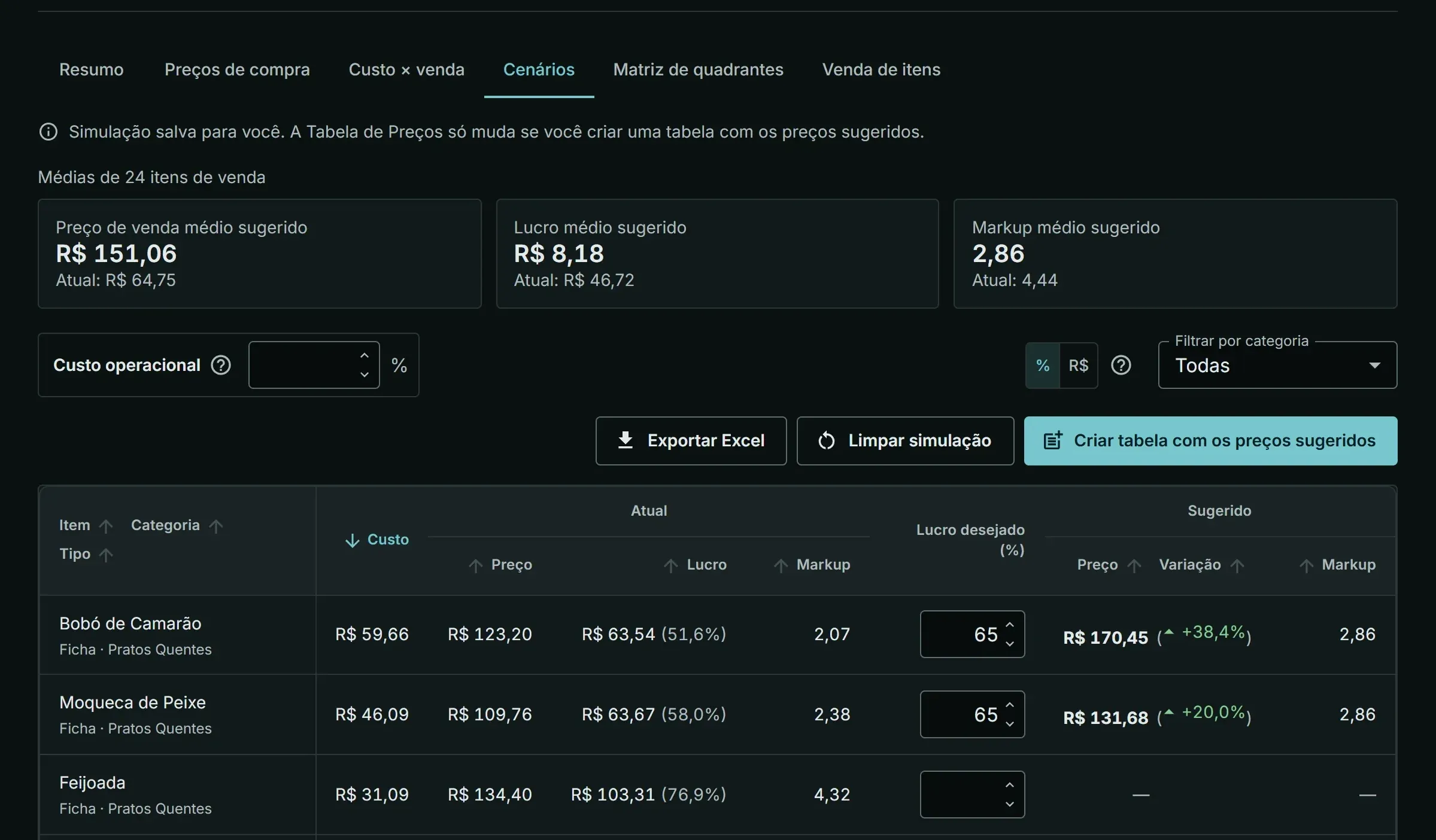
Task: Click the Feijoada item name
Action: 92,783
